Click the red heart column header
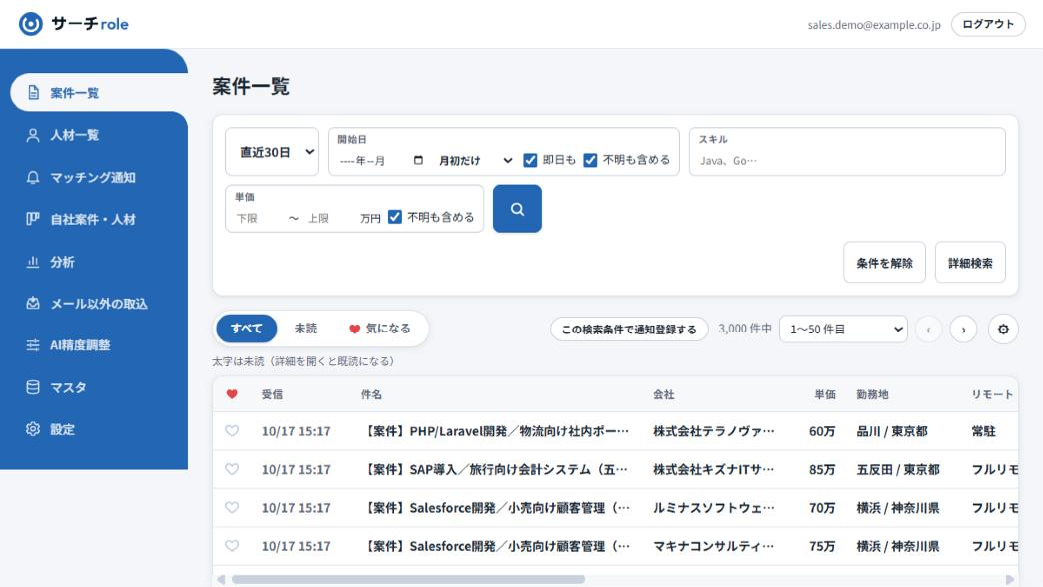 click(231, 394)
